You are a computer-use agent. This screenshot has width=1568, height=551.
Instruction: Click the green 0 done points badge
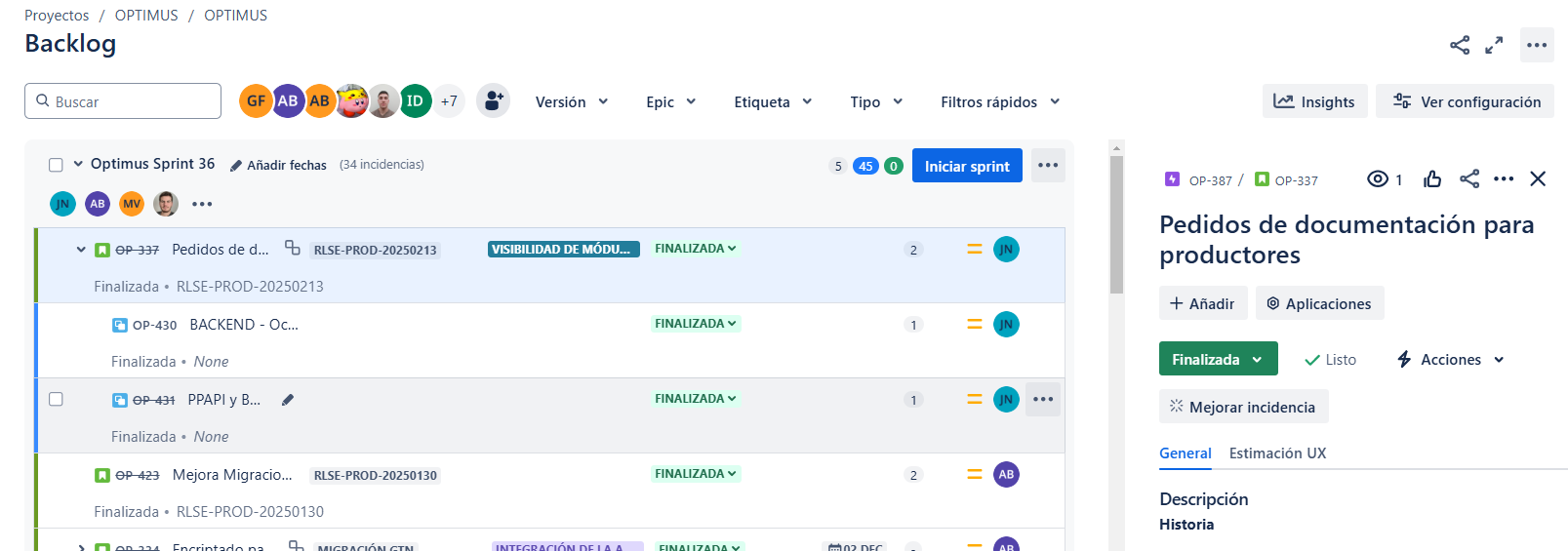(894, 166)
